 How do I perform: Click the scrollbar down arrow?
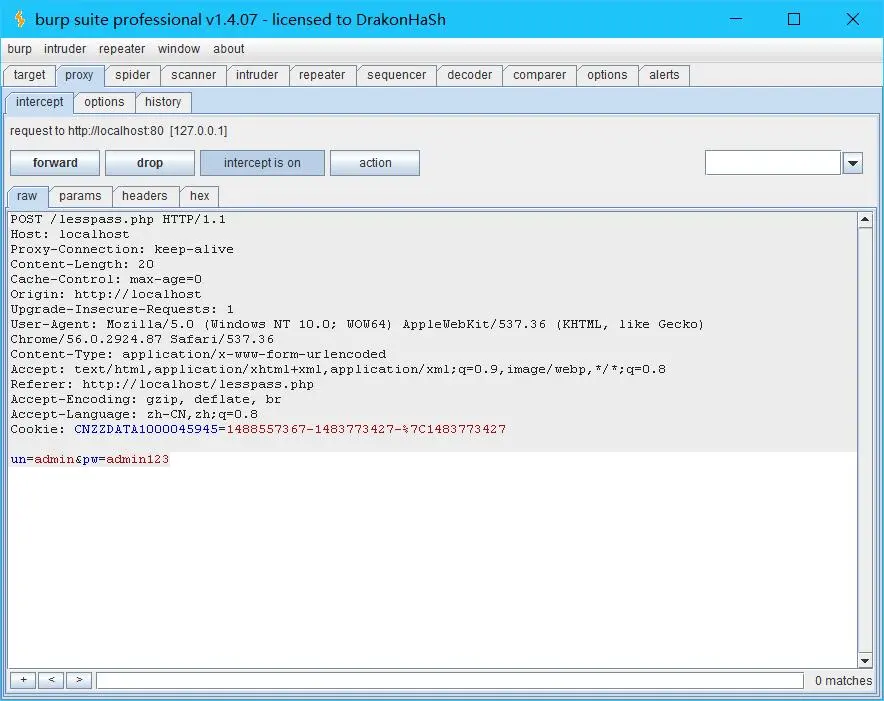tap(865, 660)
